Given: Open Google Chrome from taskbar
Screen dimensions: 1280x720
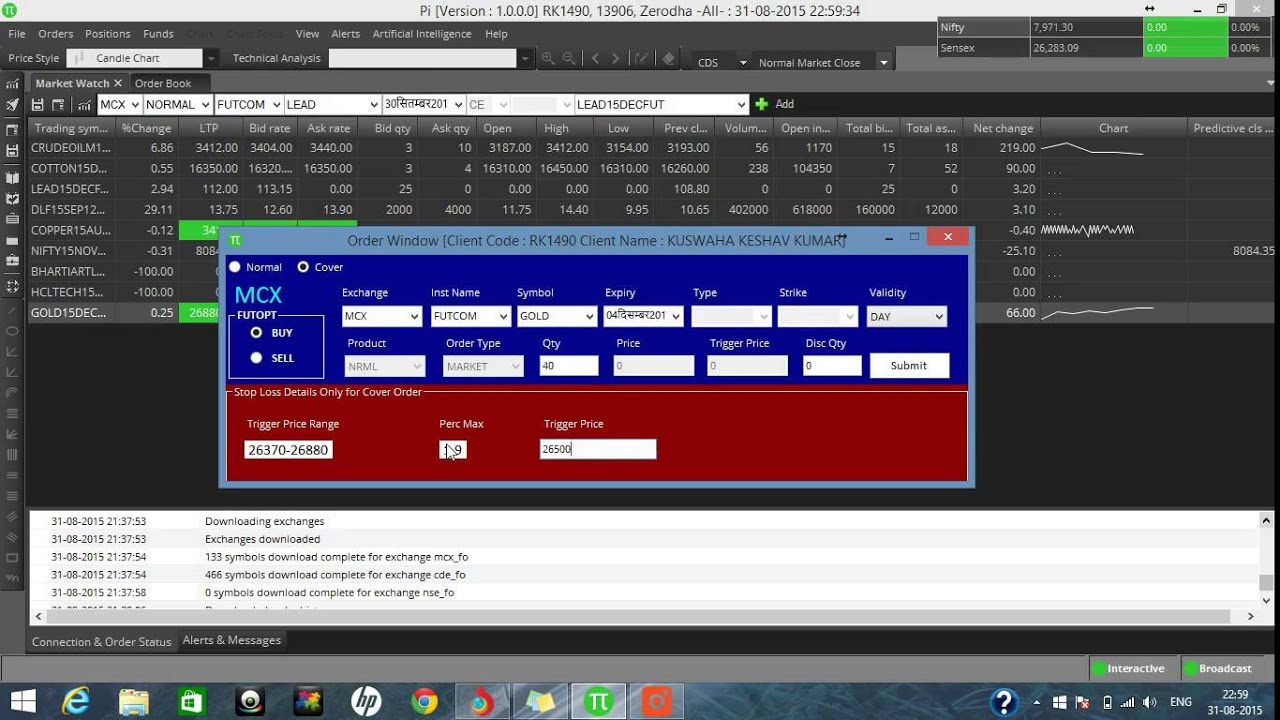Looking at the screenshot, I should tap(424, 702).
